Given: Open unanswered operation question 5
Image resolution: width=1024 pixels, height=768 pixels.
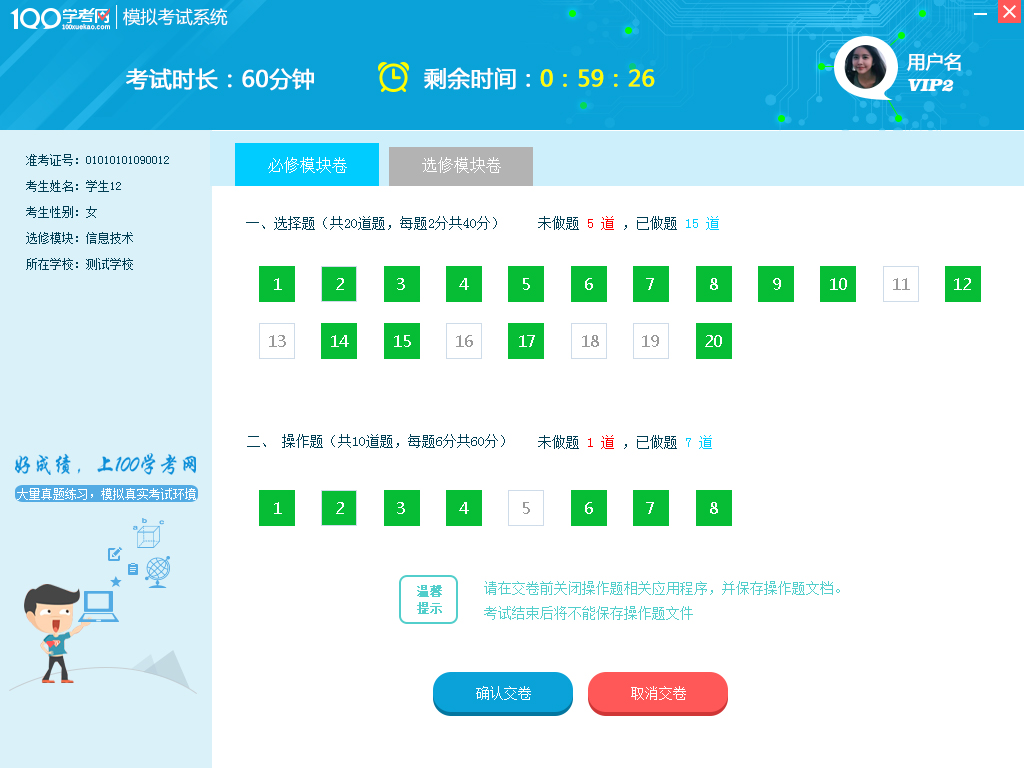Looking at the screenshot, I should coord(526,508).
